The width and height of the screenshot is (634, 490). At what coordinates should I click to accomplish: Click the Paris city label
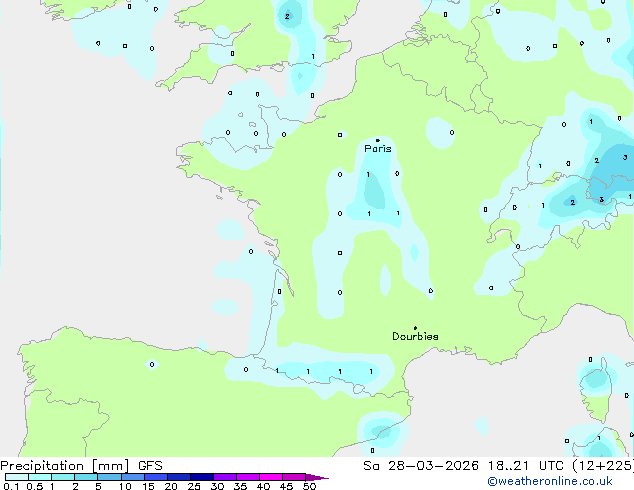point(378,149)
